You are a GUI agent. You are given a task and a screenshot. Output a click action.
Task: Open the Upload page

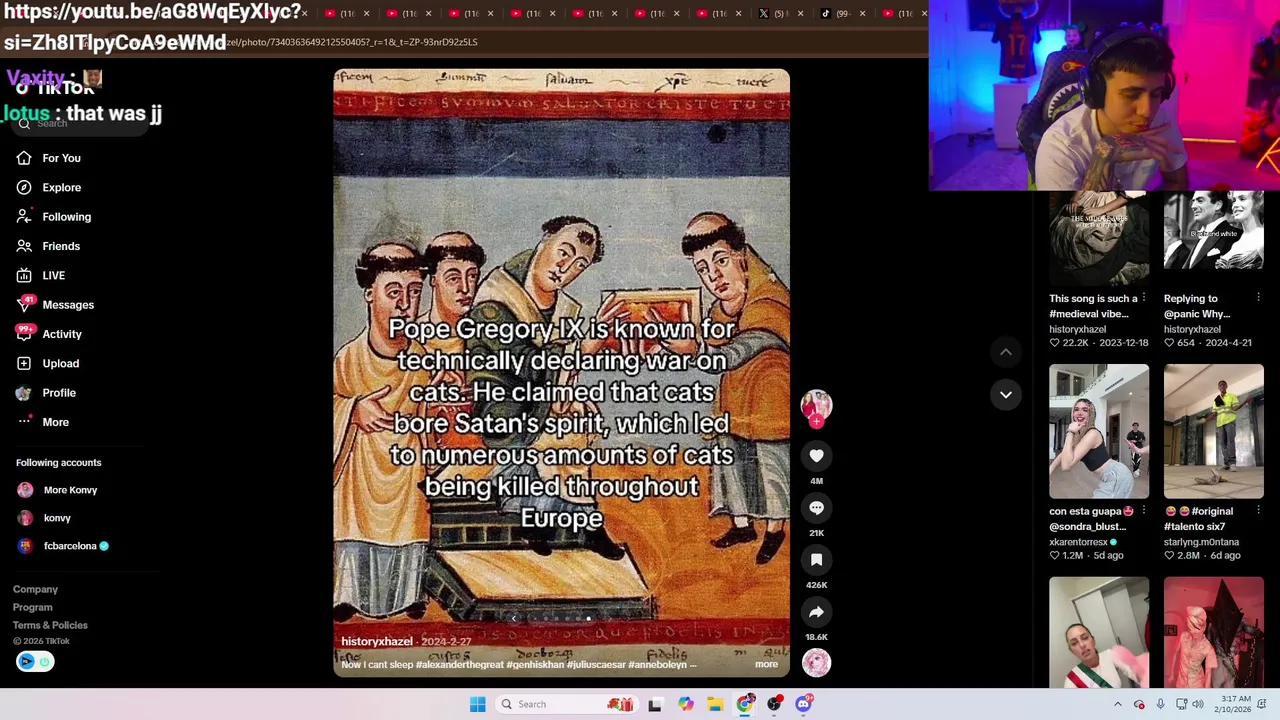(47, 363)
